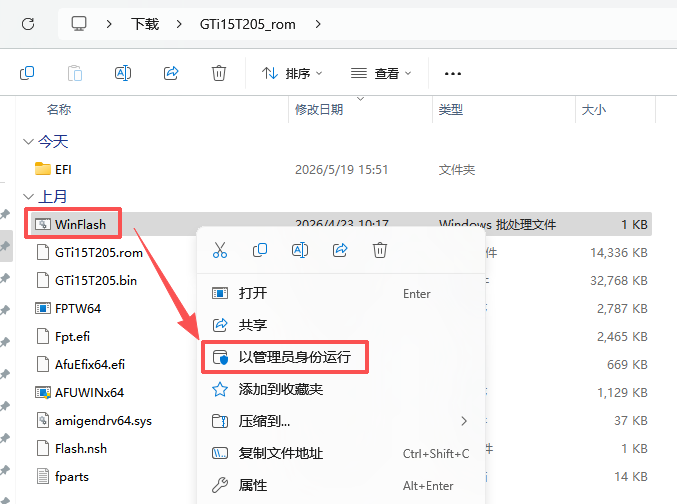Collapse the 今天 group
Viewport: 677px width, 504px height.
28,142
